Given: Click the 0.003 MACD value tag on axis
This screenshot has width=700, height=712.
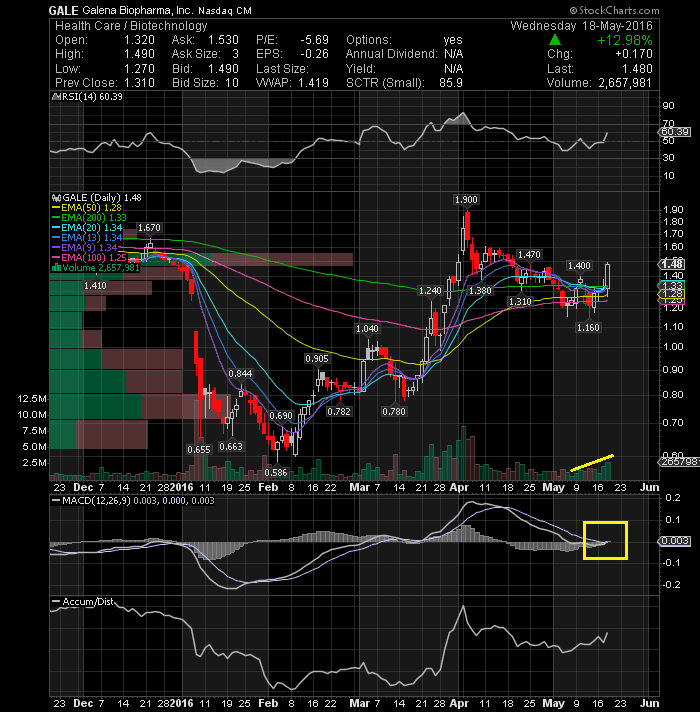Looking at the screenshot, I should (675, 541).
